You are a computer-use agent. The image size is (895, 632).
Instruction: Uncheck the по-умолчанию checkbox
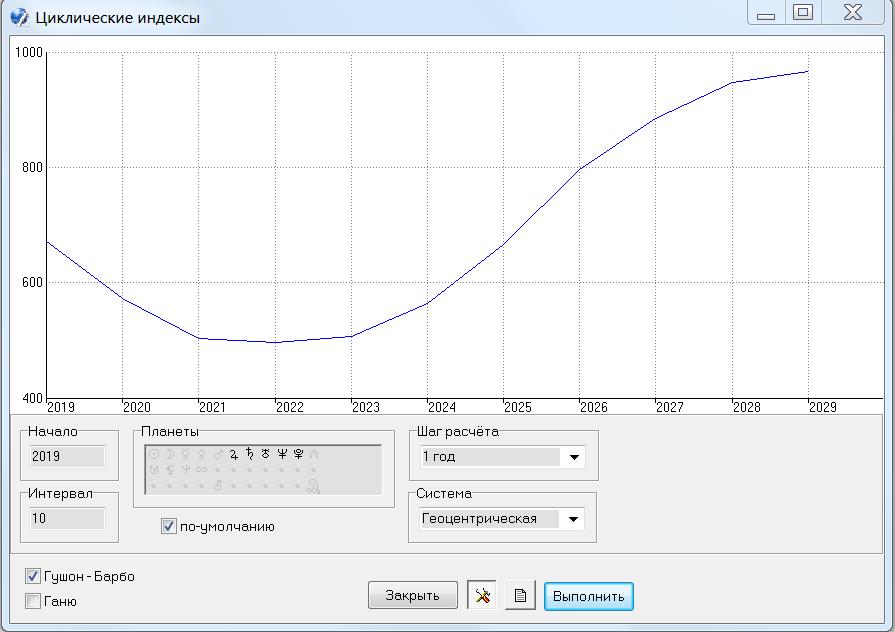pos(169,526)
